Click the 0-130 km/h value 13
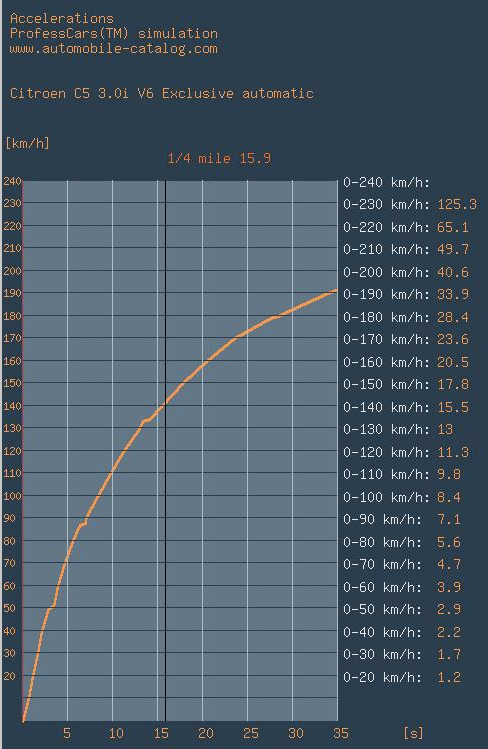Screen dimensions: 488x749 445,429
